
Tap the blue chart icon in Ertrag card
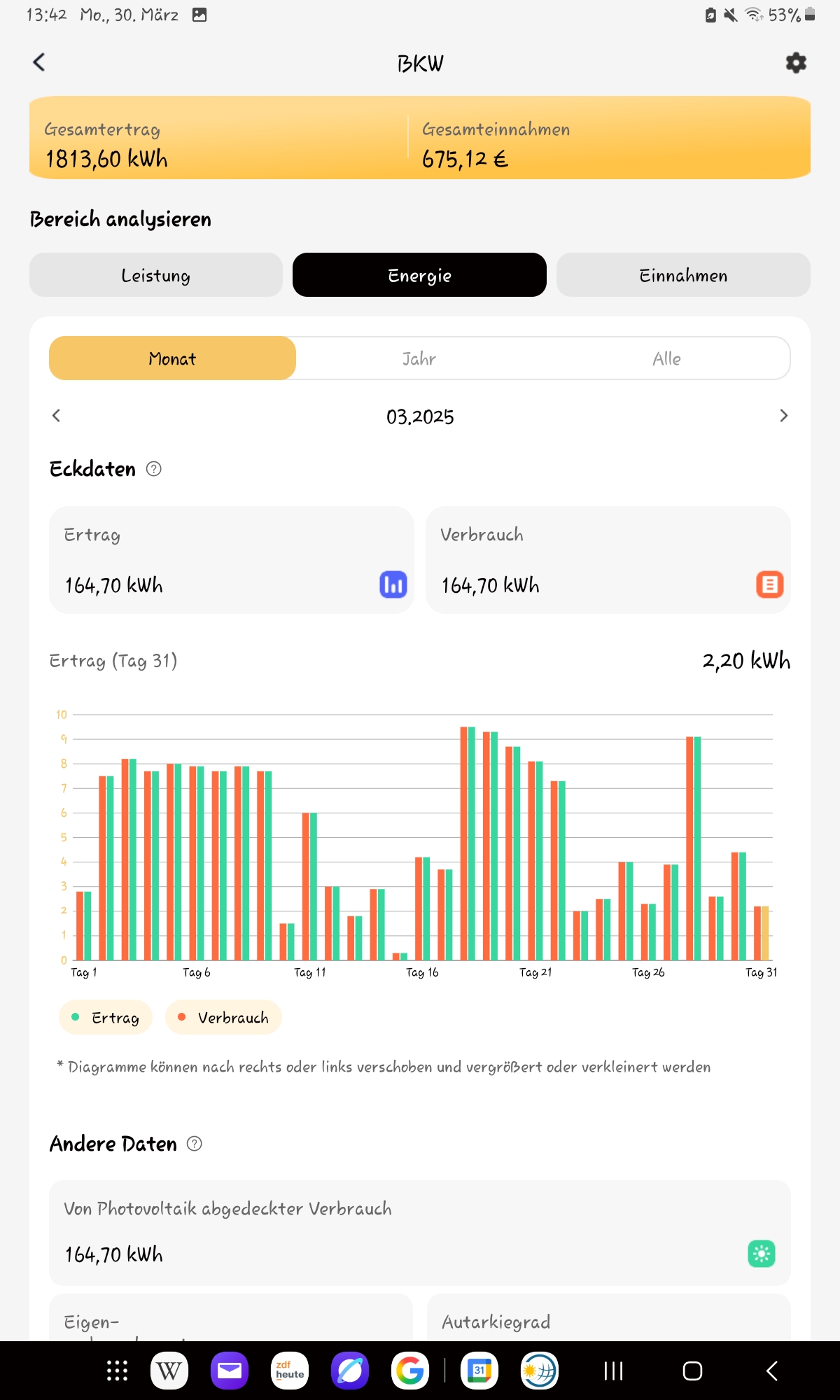tap(393, 584)
